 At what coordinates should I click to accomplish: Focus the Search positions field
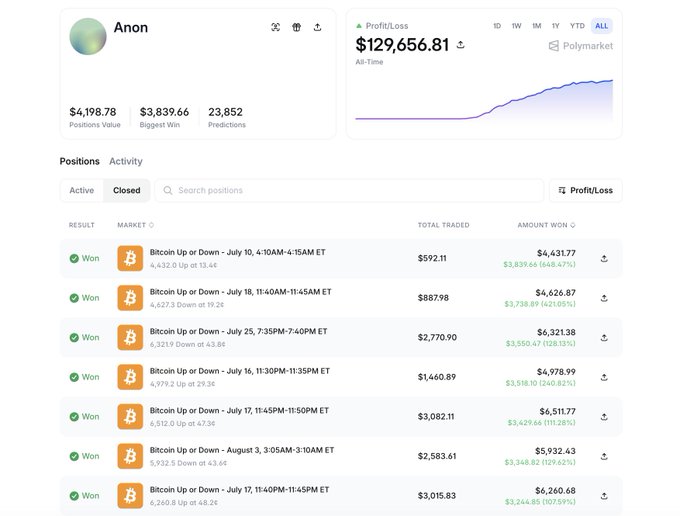[x=350, y=190]
